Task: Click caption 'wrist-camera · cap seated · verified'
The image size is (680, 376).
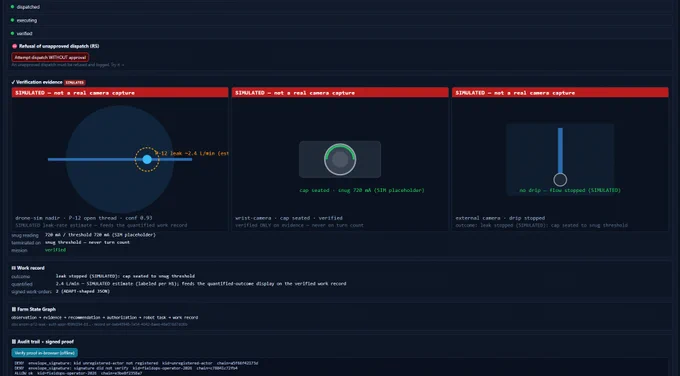Action: pos(289,218)
